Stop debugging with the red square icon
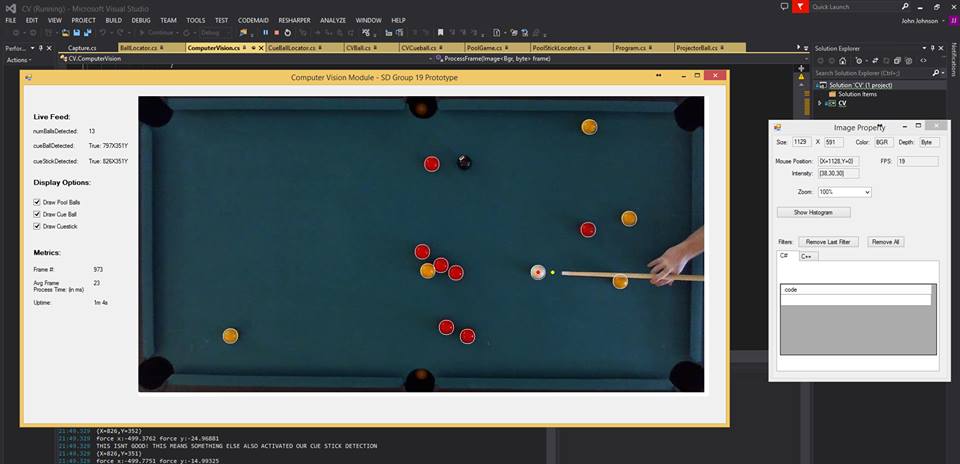960x464 pixels. (x=276, y=33)
